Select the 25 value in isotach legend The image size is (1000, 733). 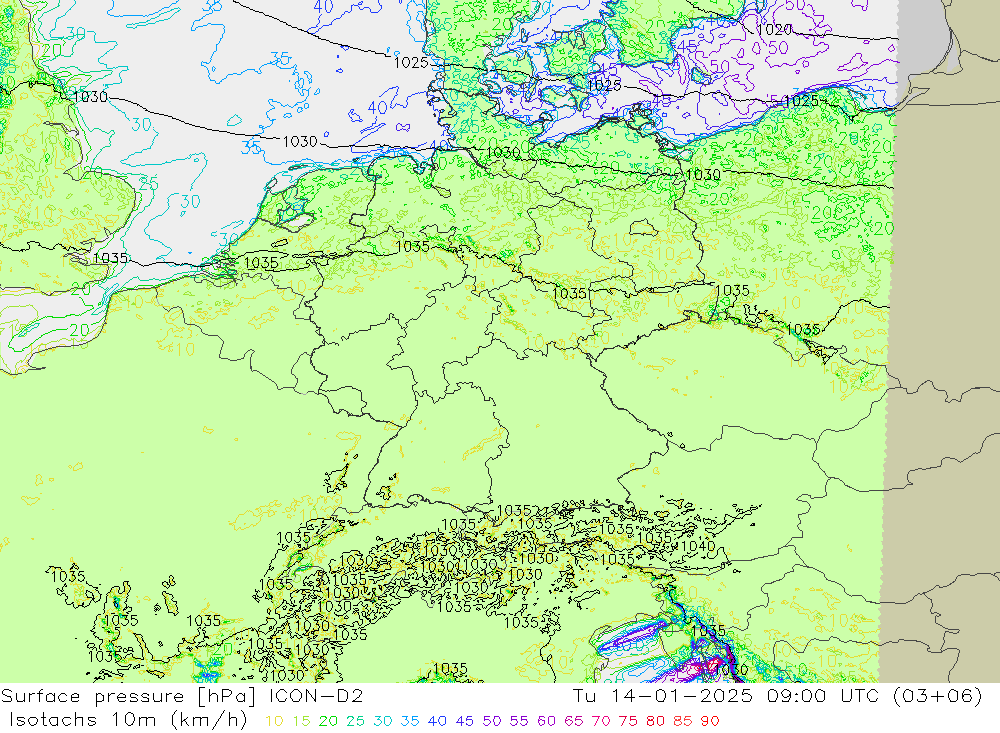point(355,722)
